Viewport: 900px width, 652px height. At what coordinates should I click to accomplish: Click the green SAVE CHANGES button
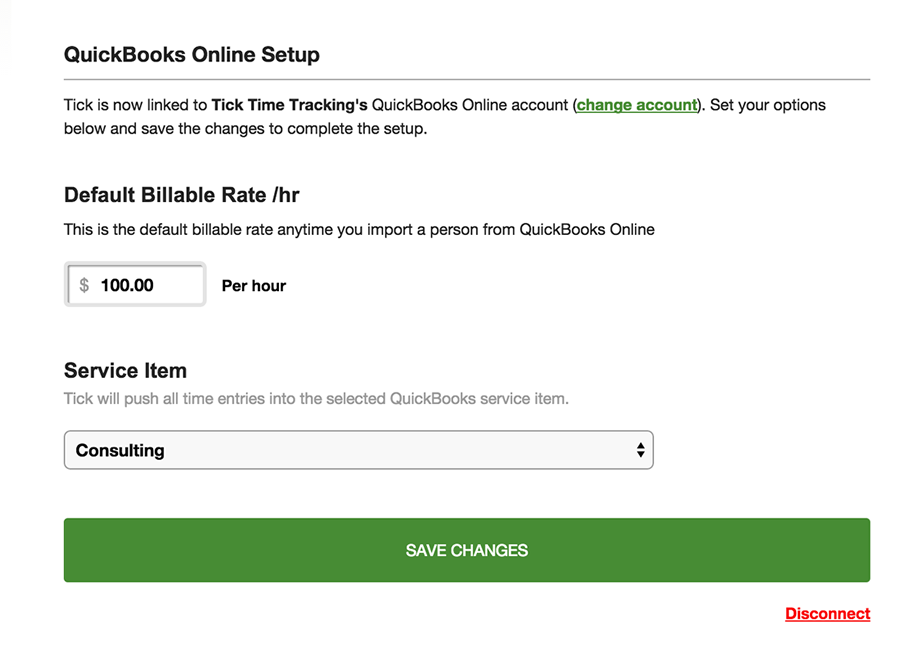coord(467,550)
